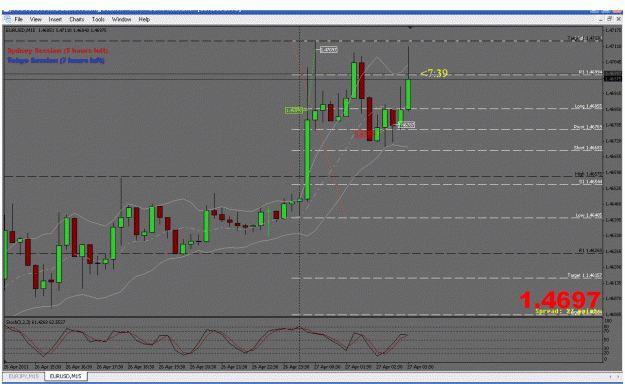This screenshot has height=384, width=625.
Task: Click the green-bordered price label box
Action: click(x=294, y=110)
